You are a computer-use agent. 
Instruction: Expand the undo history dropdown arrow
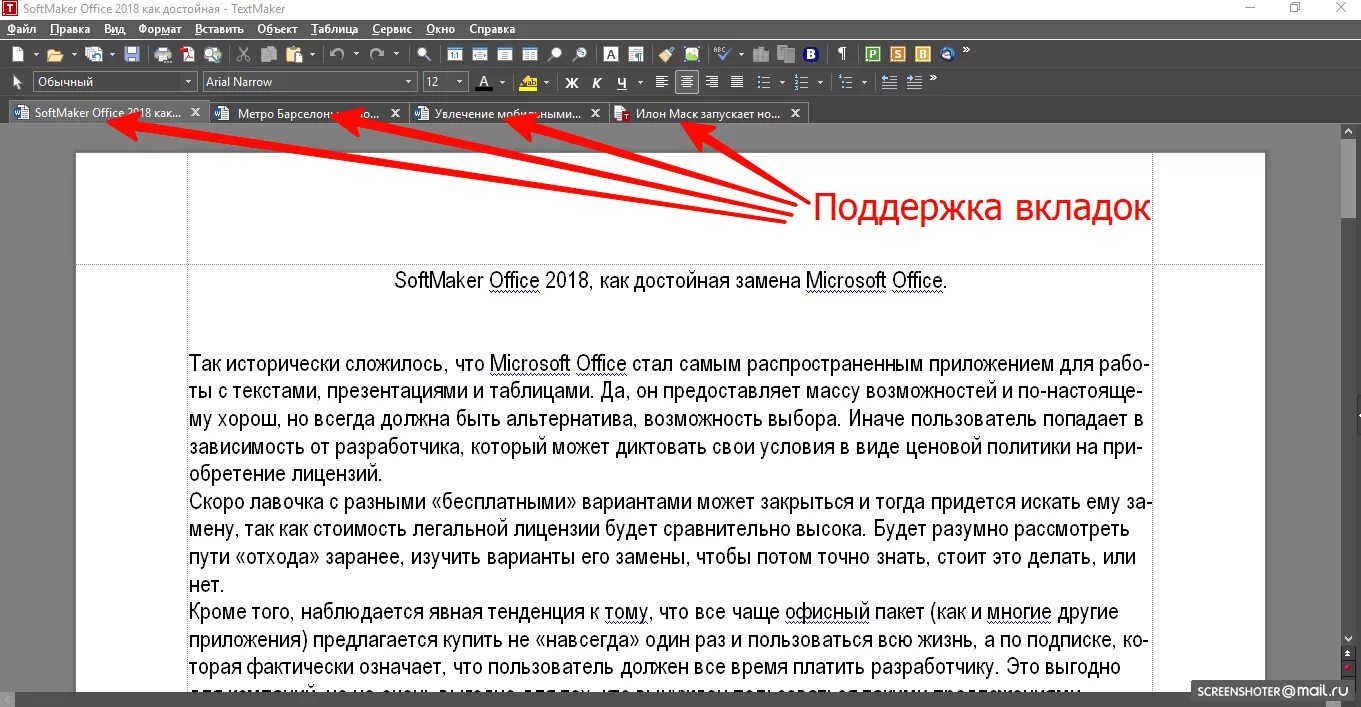click(x=356, y=54)
